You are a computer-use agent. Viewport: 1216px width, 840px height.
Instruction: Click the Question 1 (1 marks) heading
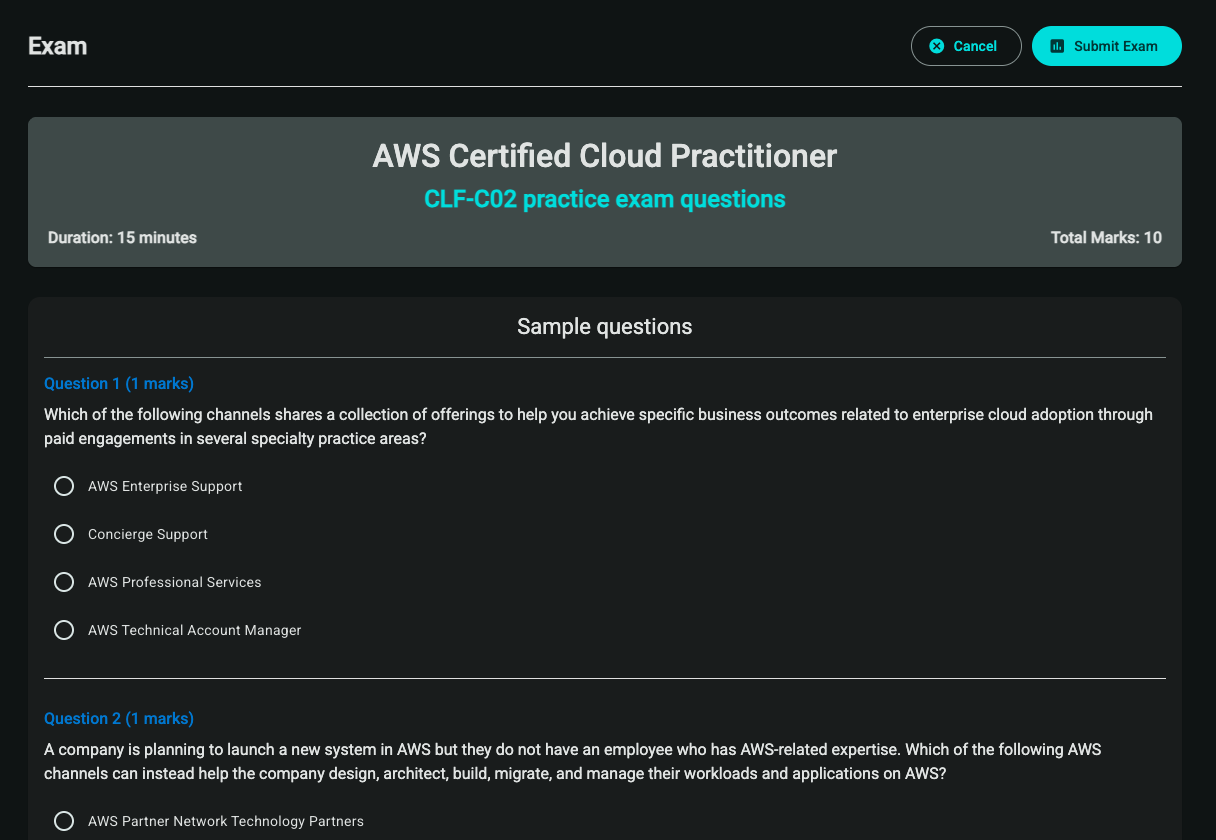click(x=119, y=384)
